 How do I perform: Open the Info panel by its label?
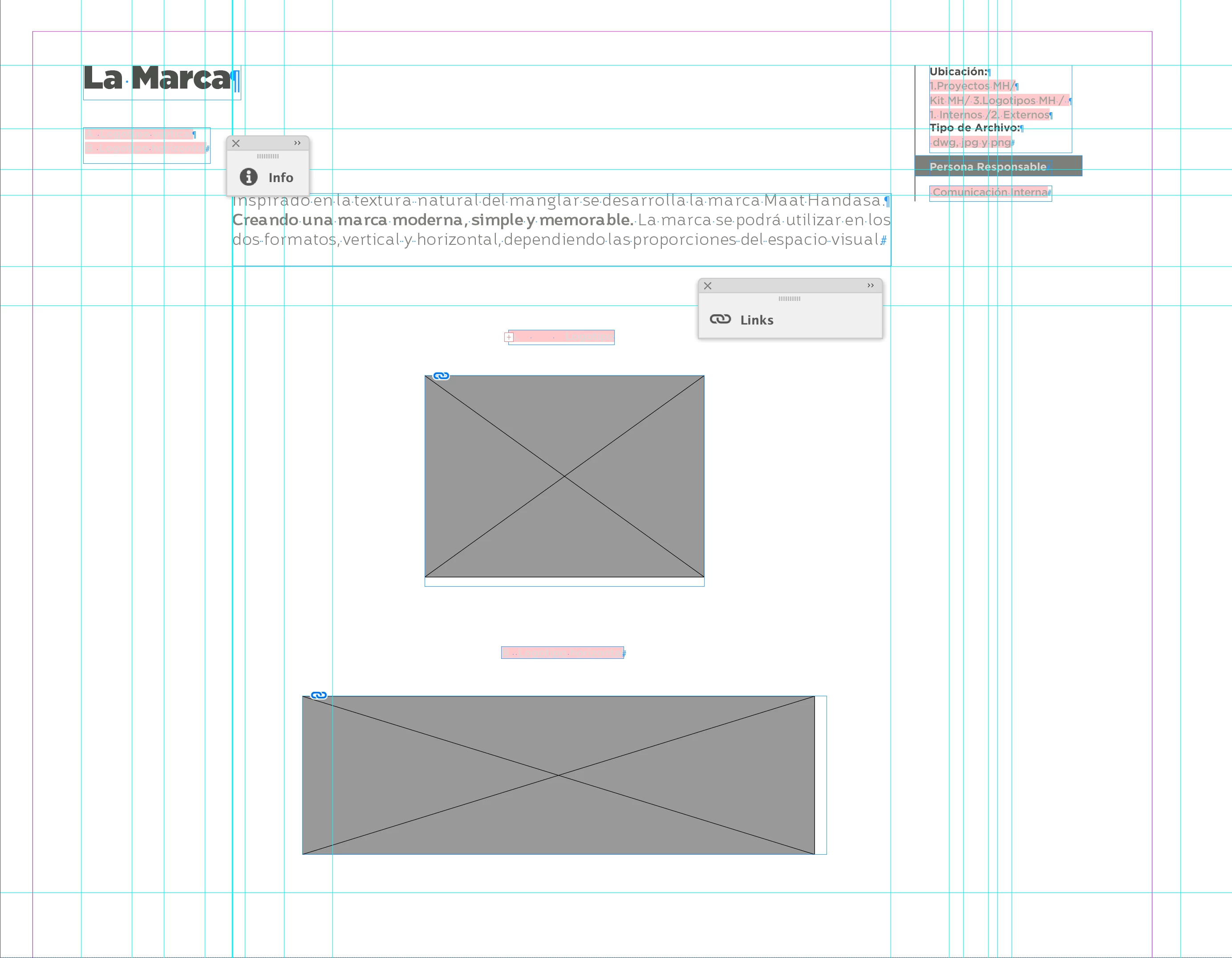[280, 178]
